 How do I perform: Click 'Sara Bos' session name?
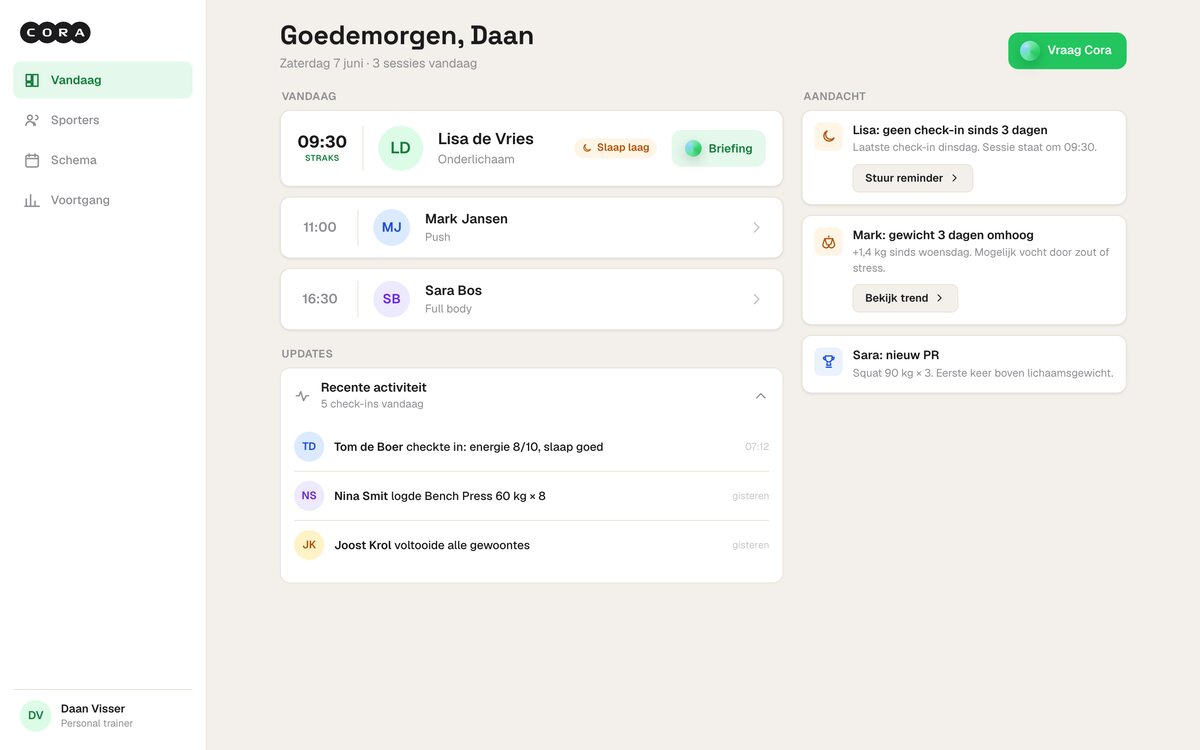tap(453, 291)
